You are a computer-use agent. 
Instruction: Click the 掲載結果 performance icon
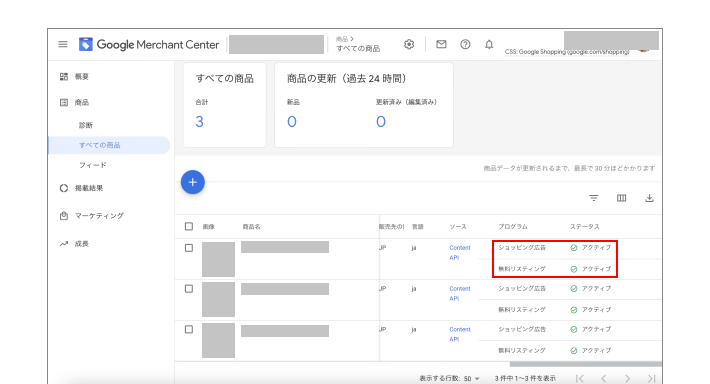click(64, 188)
